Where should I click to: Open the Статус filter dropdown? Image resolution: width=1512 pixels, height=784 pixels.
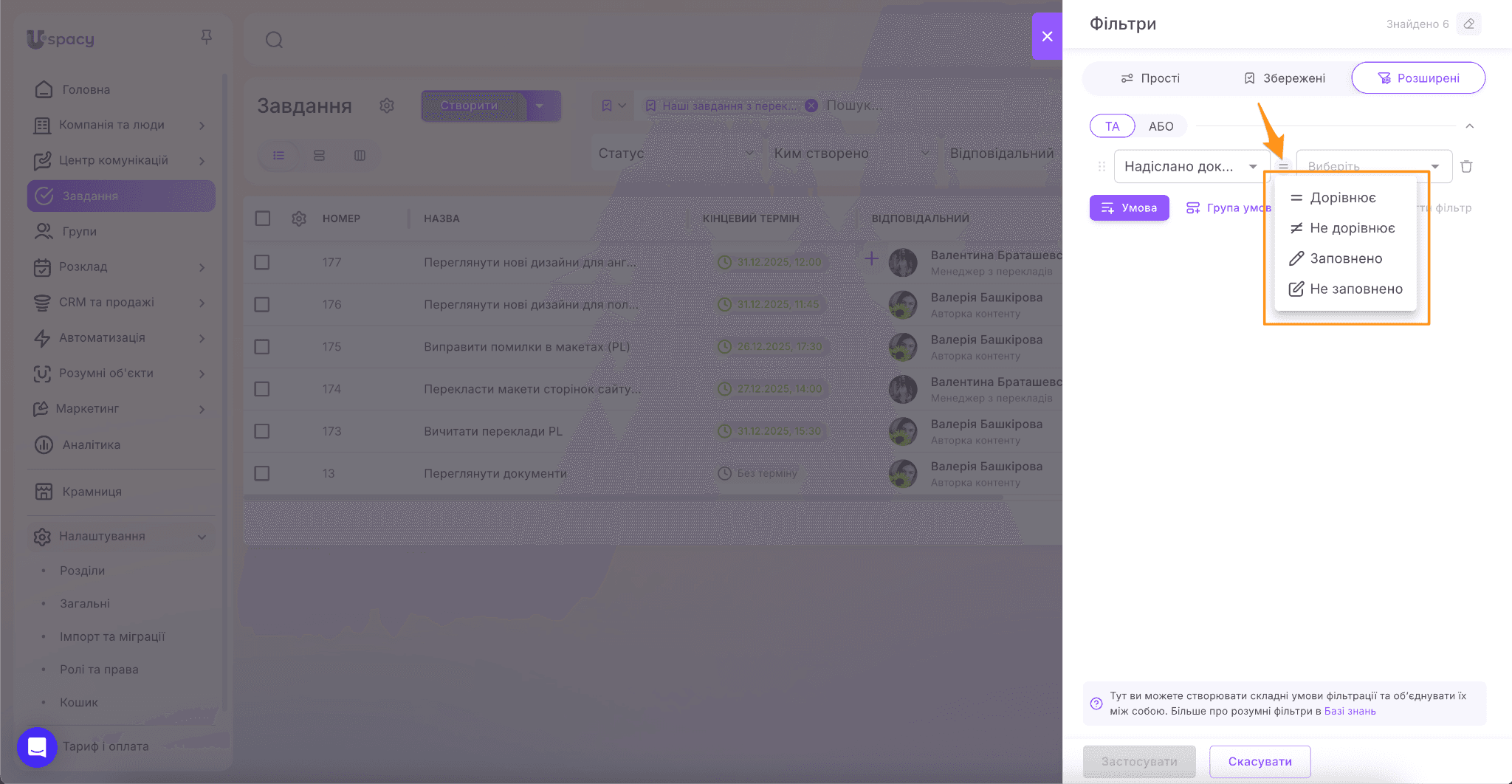(x=676, y=154)
